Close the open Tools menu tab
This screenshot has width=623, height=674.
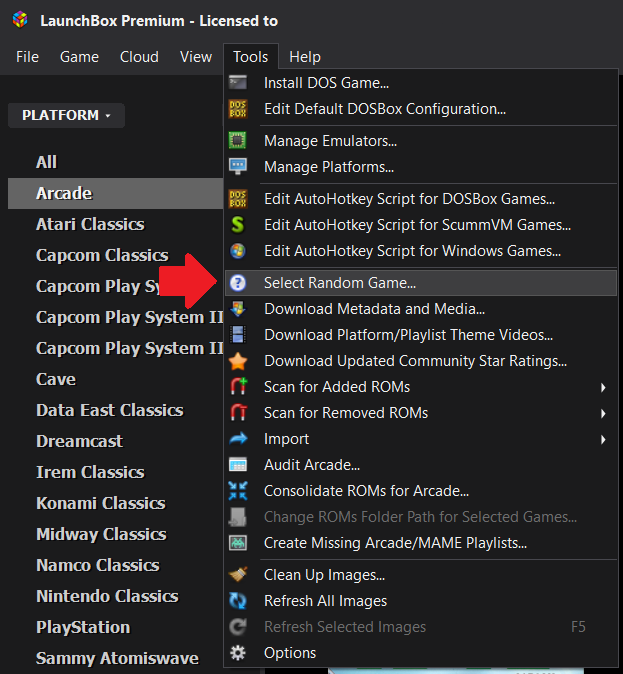(x=251, y=57)
